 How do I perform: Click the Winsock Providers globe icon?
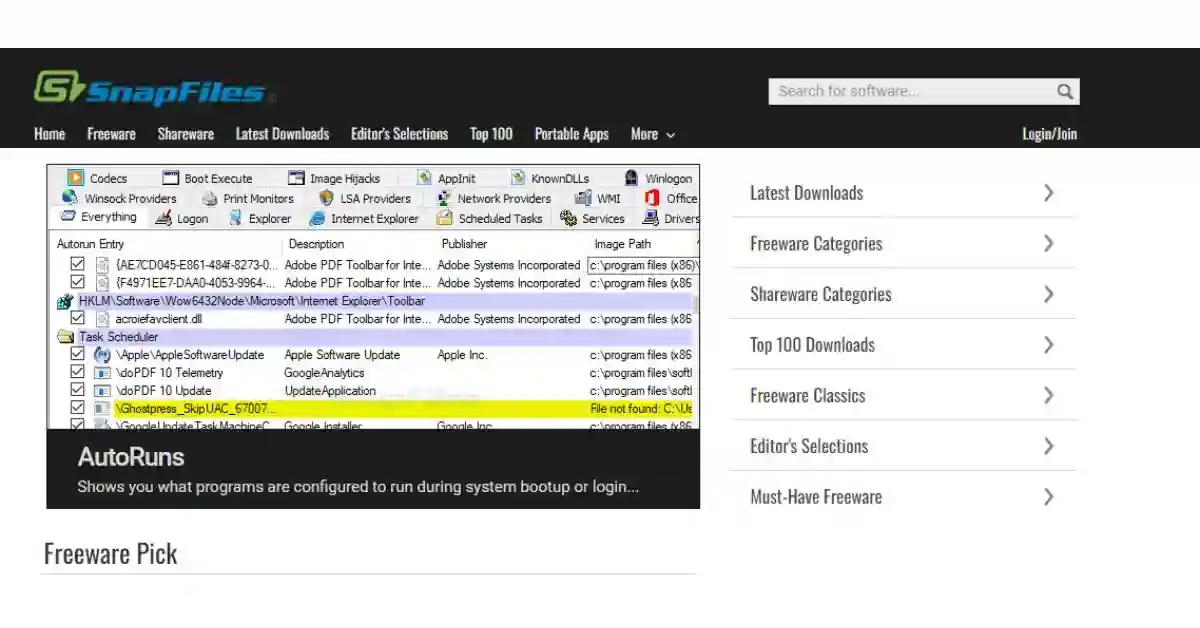[70, 198]
